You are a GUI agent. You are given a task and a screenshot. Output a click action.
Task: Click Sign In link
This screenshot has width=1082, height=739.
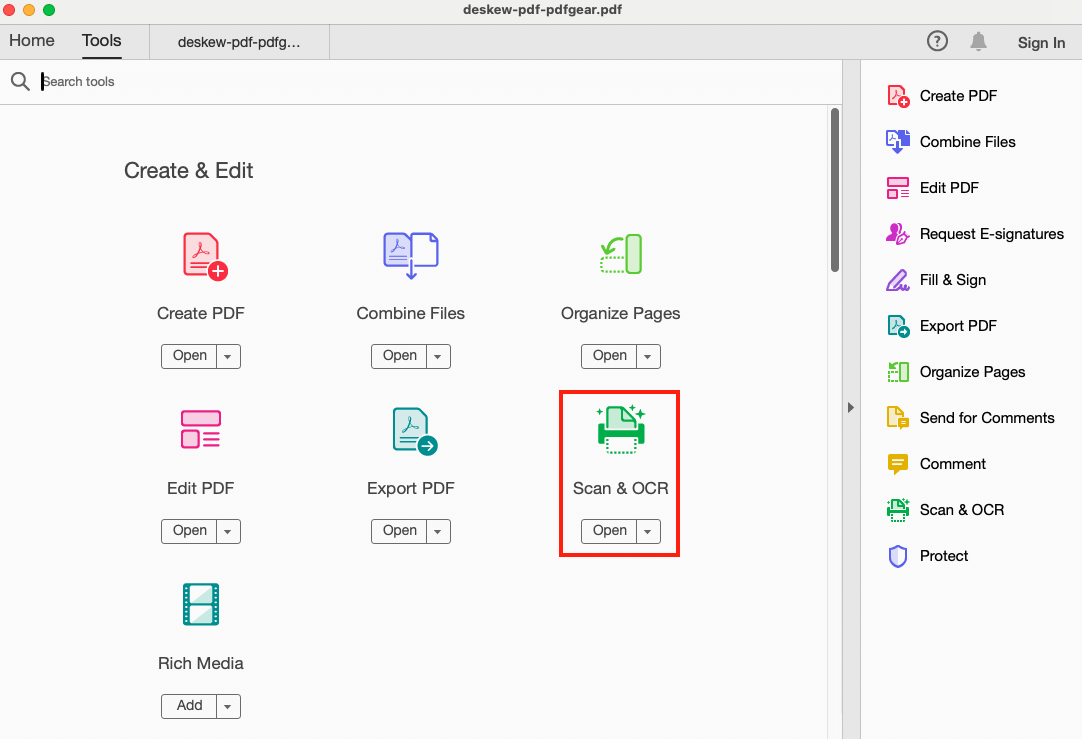(1041, 42)
